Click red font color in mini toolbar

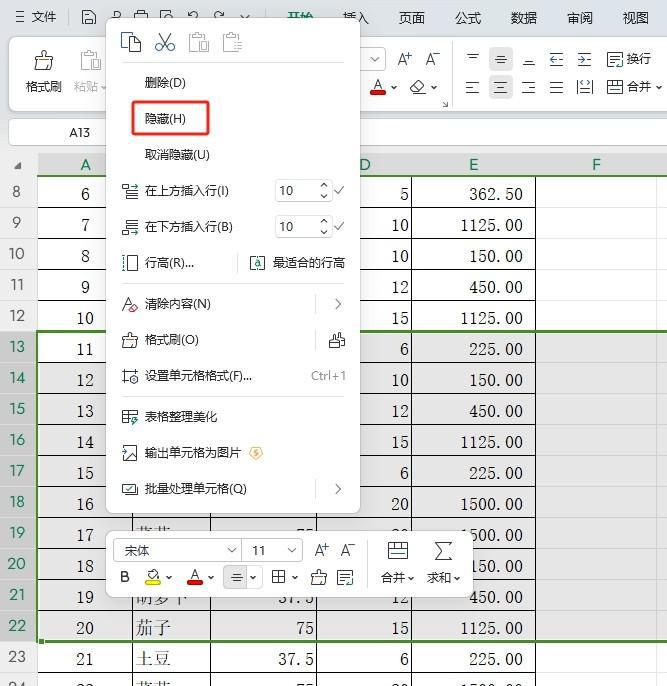pos(195,577)
